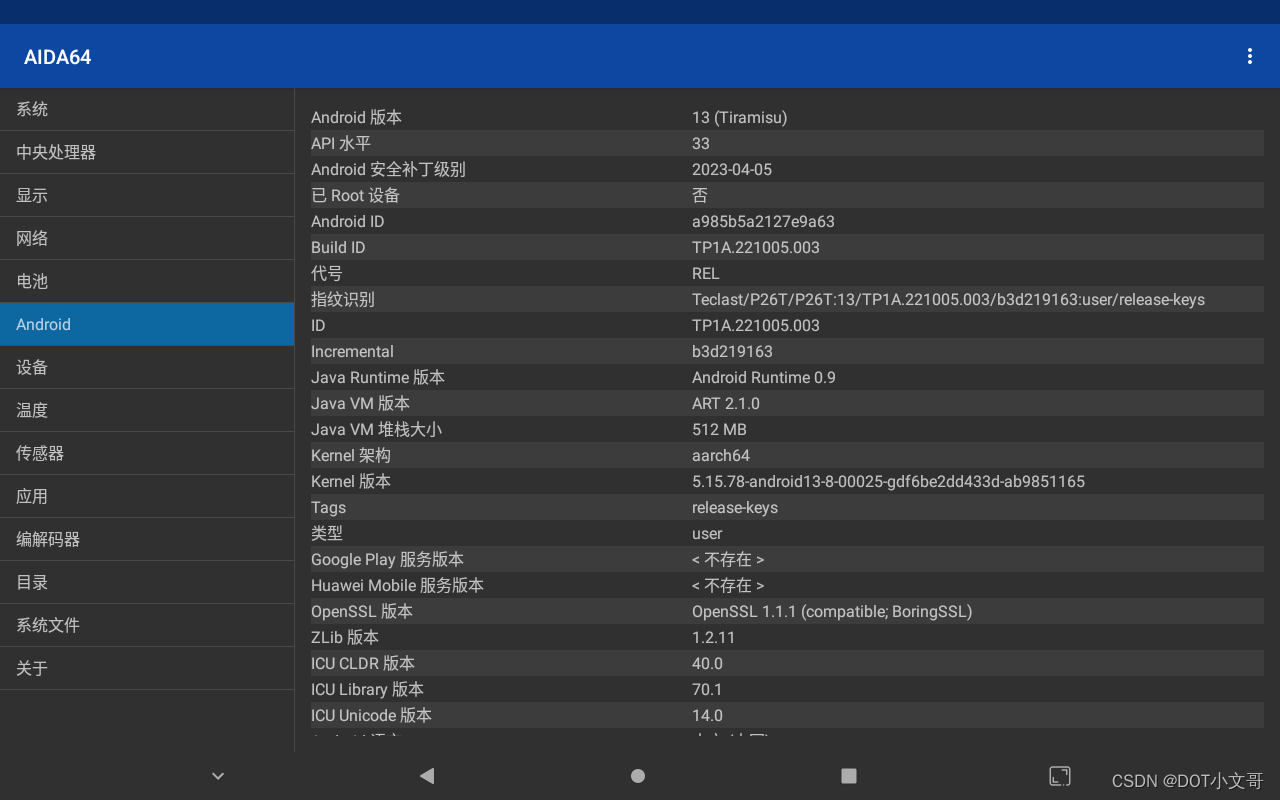Open the 编解码器 section
This screenshot has width=1280, height=800.
coord(147,539)
